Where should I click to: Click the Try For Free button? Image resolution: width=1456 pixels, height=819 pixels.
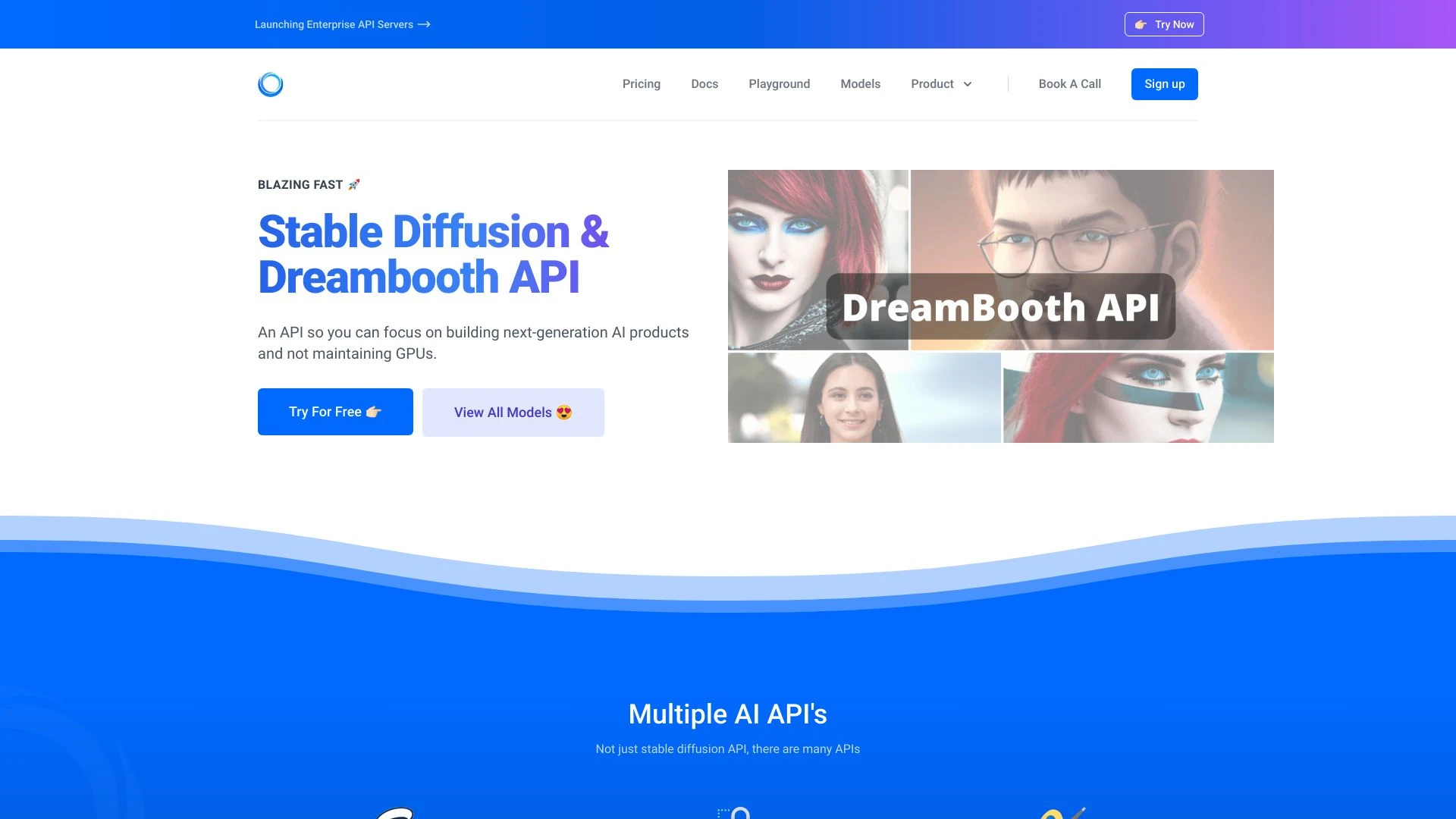334,411
